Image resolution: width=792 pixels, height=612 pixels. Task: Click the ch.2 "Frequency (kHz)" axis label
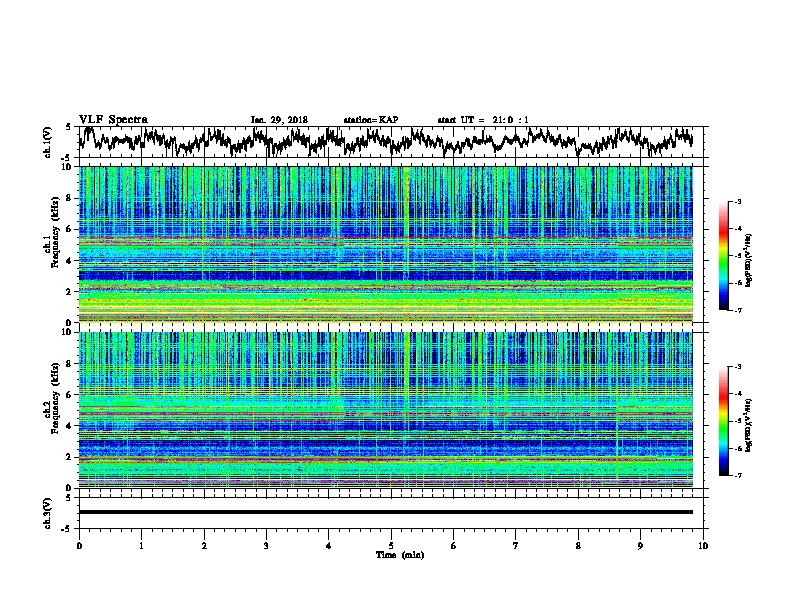click(55, 398)
